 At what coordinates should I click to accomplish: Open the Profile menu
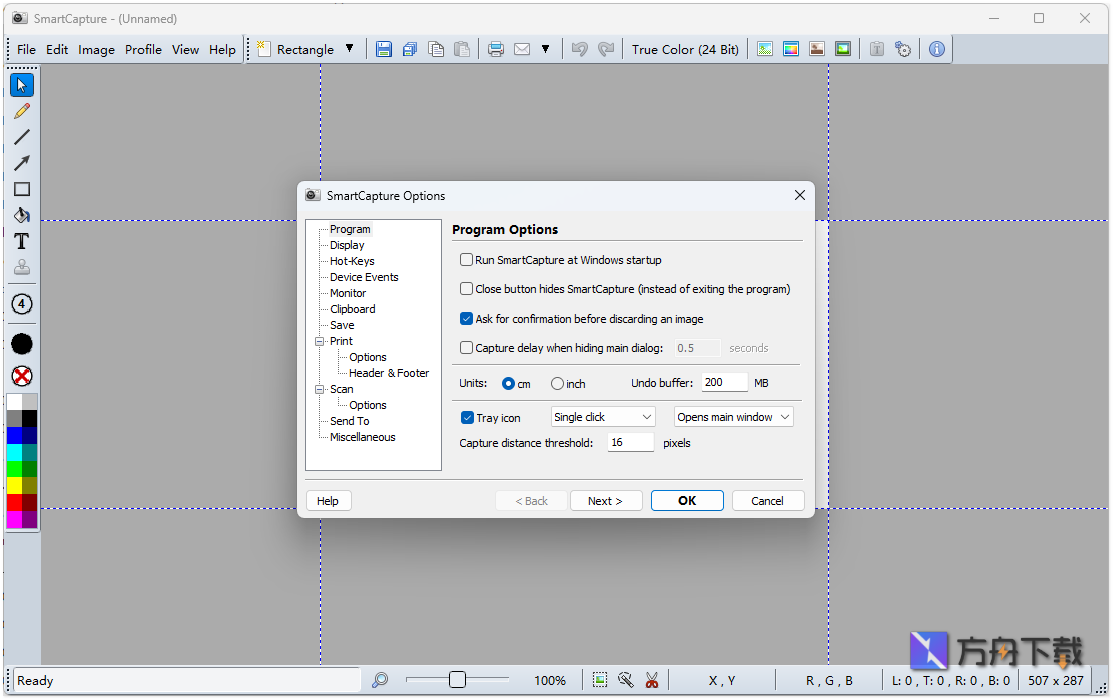143,49
